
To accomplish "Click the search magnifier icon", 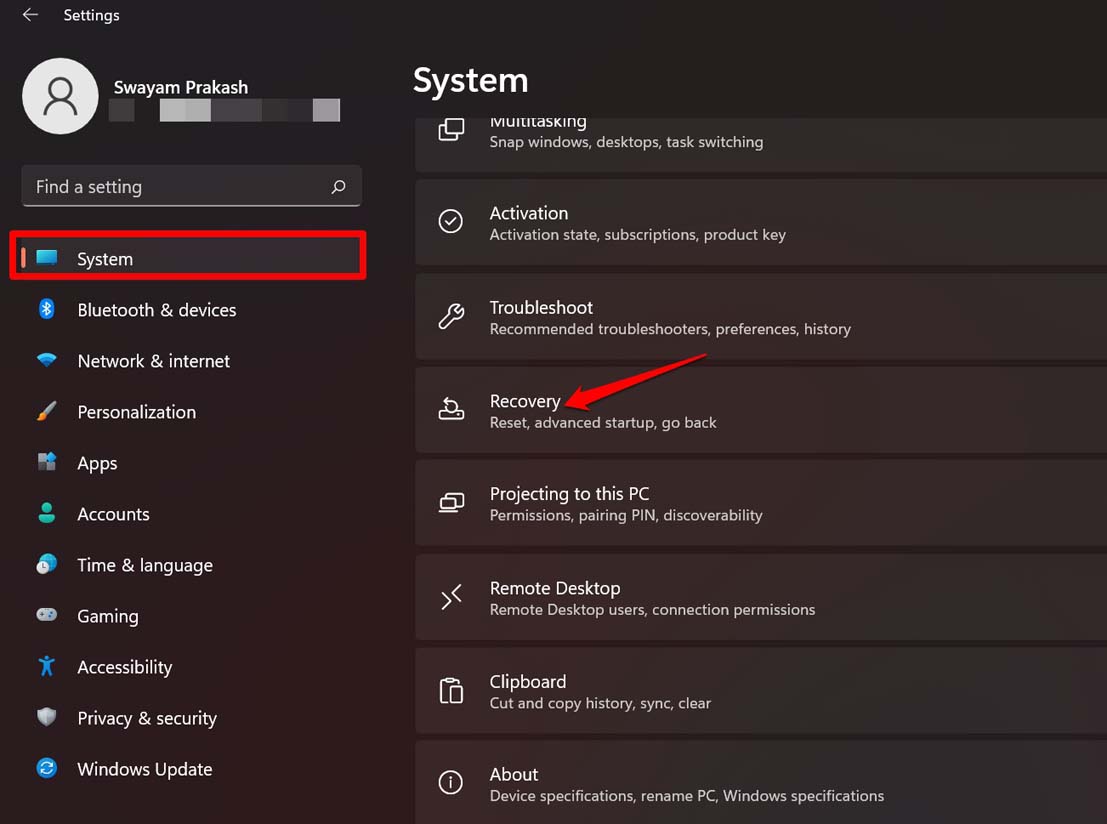I will [338, 187].
